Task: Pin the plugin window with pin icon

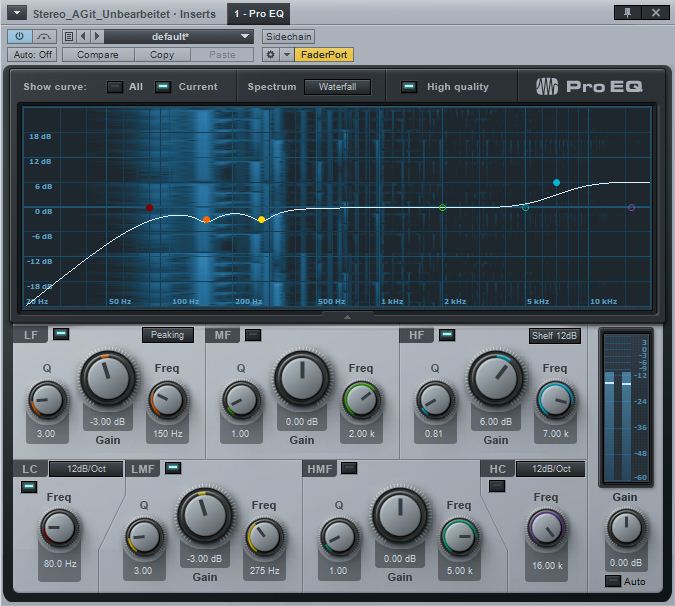Action: [627, 12]
